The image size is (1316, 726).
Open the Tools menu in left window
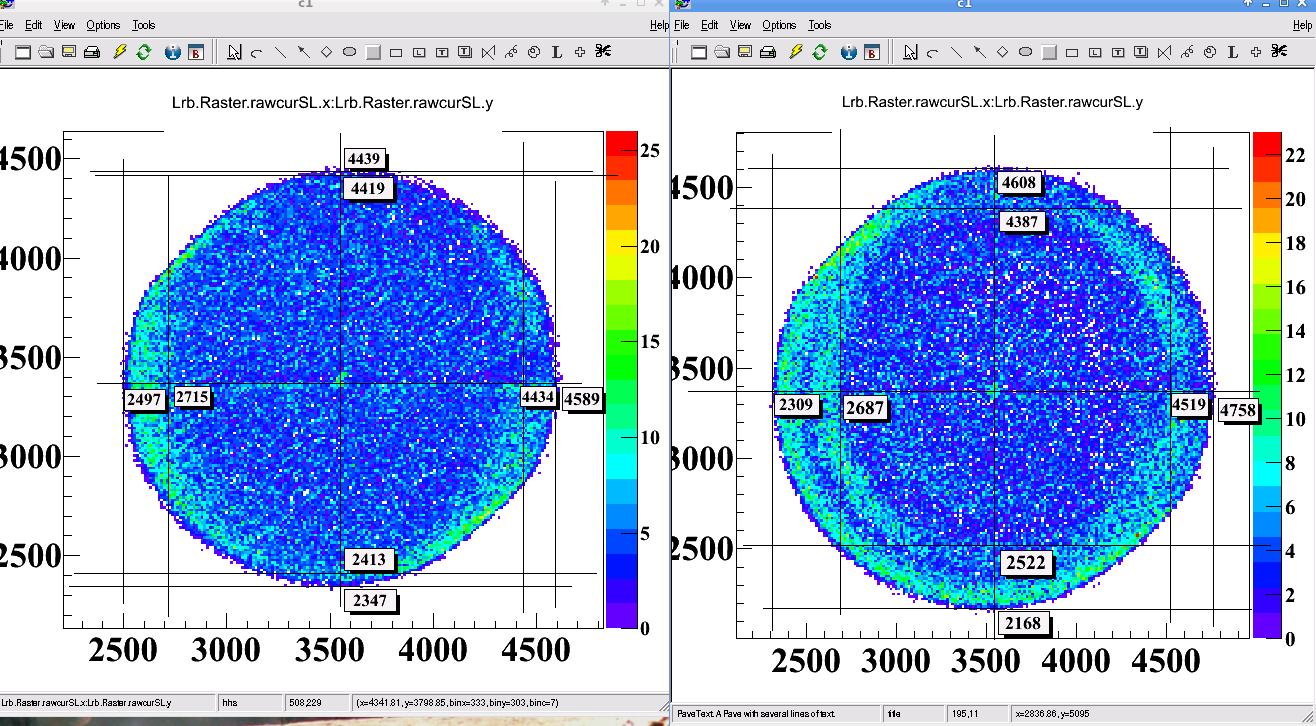[144, 25]
